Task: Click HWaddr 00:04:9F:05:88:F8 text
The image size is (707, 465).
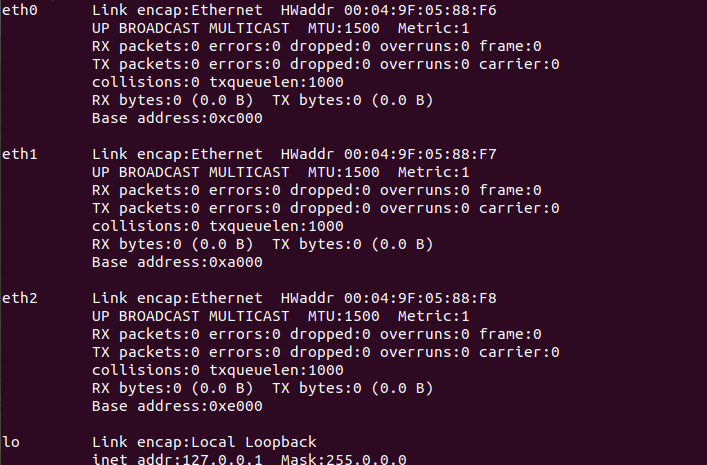Action: pyautogui.click(x=389, y=298)
